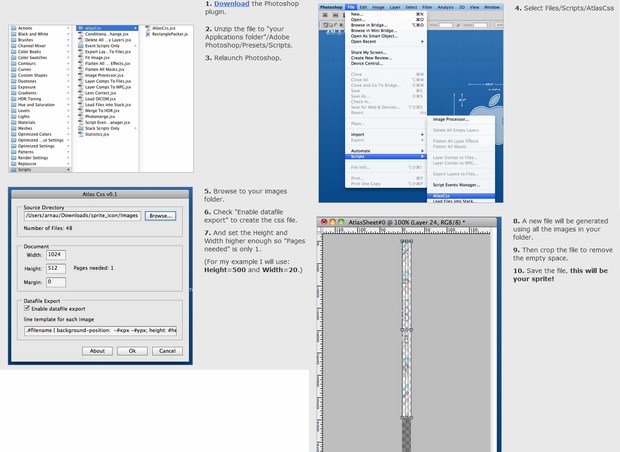This screenshot has height=452, width=620.
Task: Click the Margin field showing 0
Action: (56, 282)
